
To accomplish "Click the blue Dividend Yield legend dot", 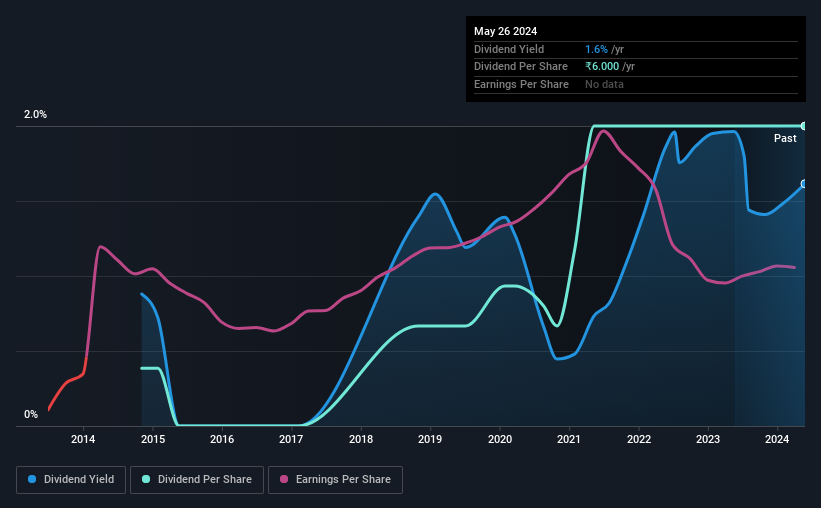I will click(32, 479).
